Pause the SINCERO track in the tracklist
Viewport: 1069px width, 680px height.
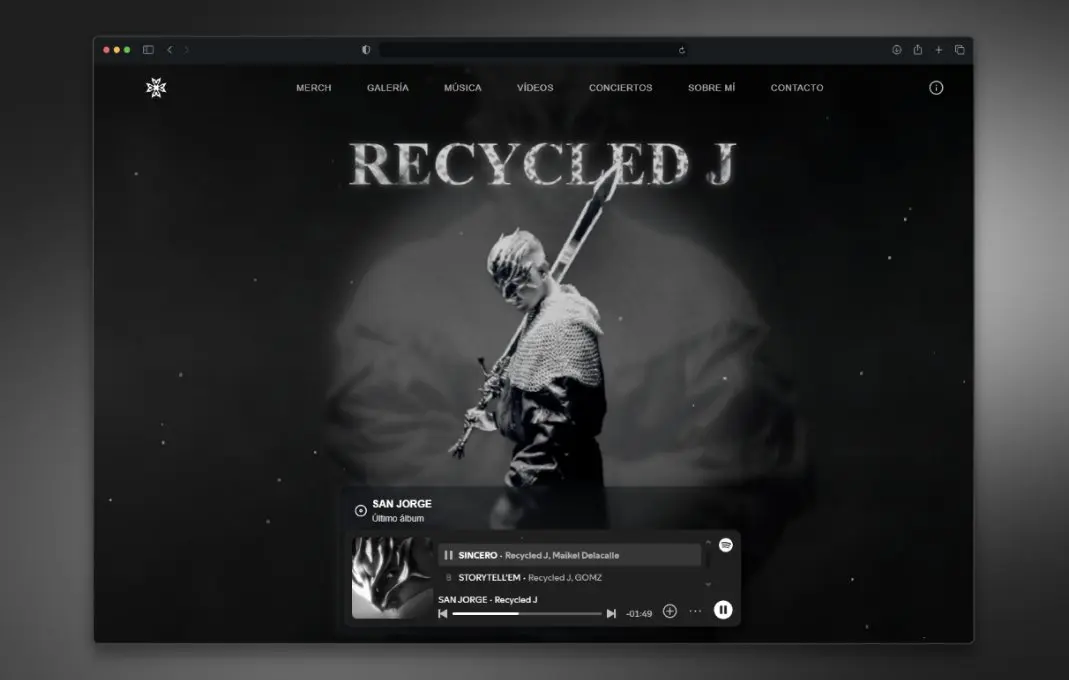pos(447,554)
